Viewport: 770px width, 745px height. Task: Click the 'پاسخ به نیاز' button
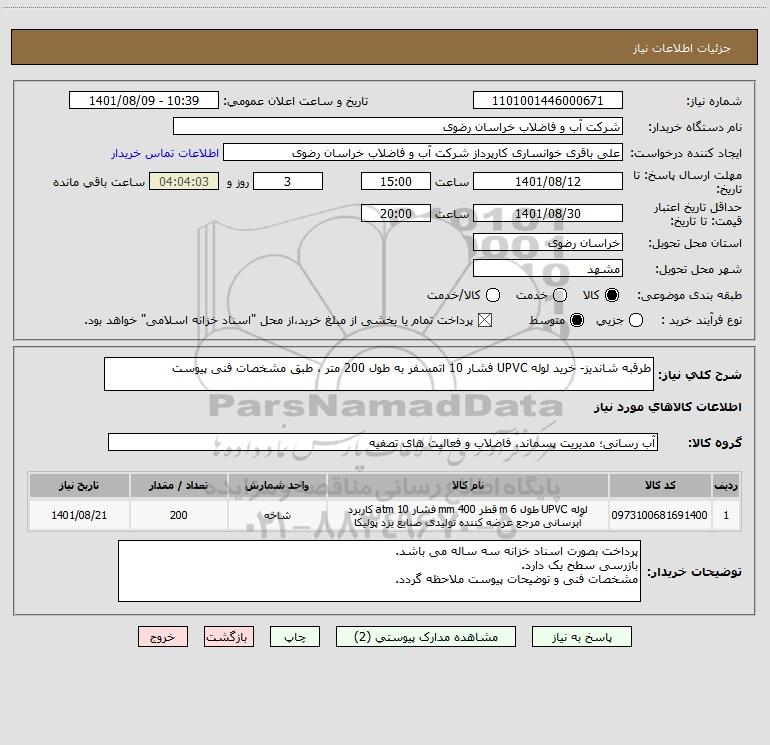click(x=581, y=637)
